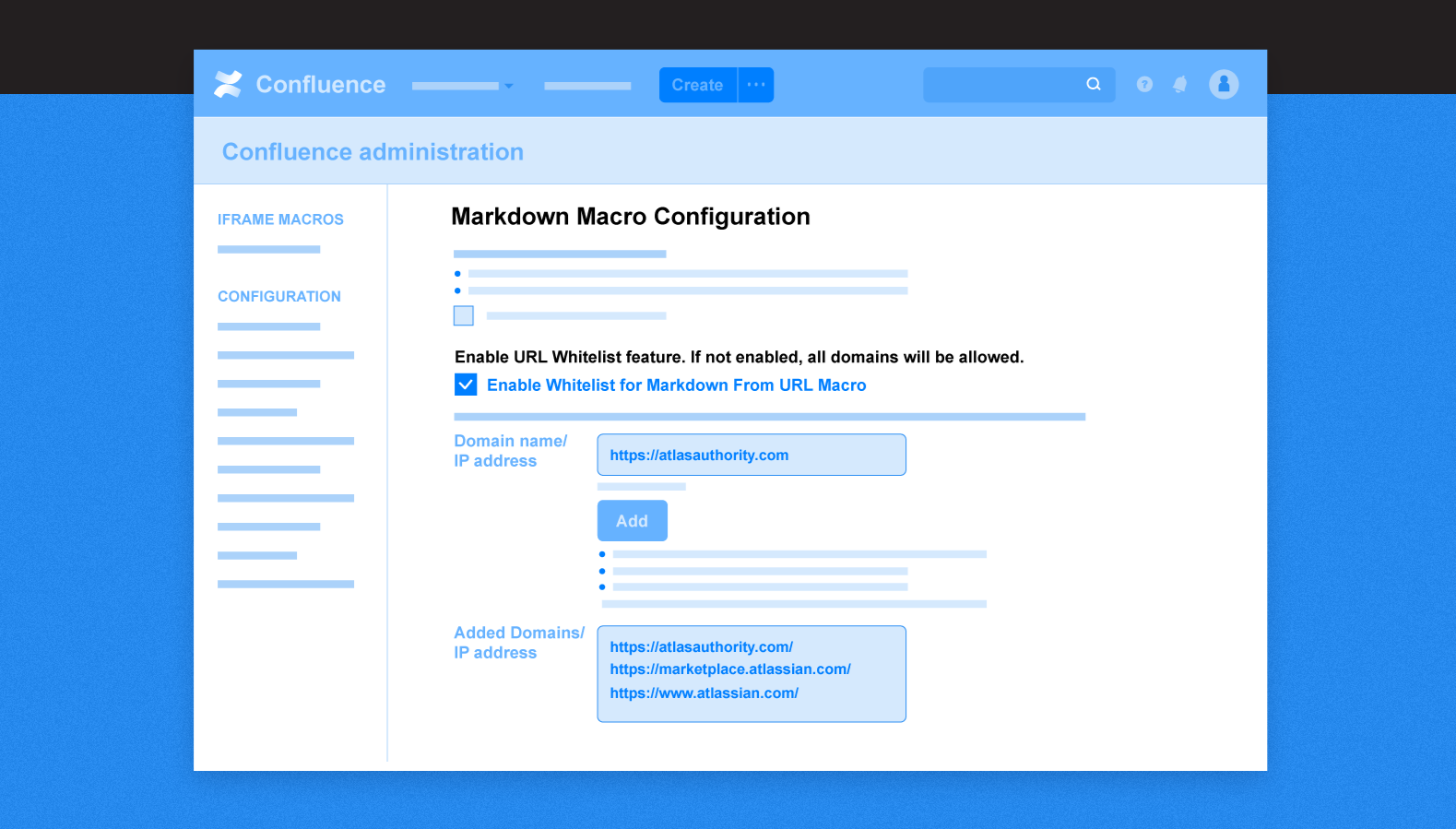Click the Enable Whitelist for Markdown From URL Macro label

tap(677, 385)
